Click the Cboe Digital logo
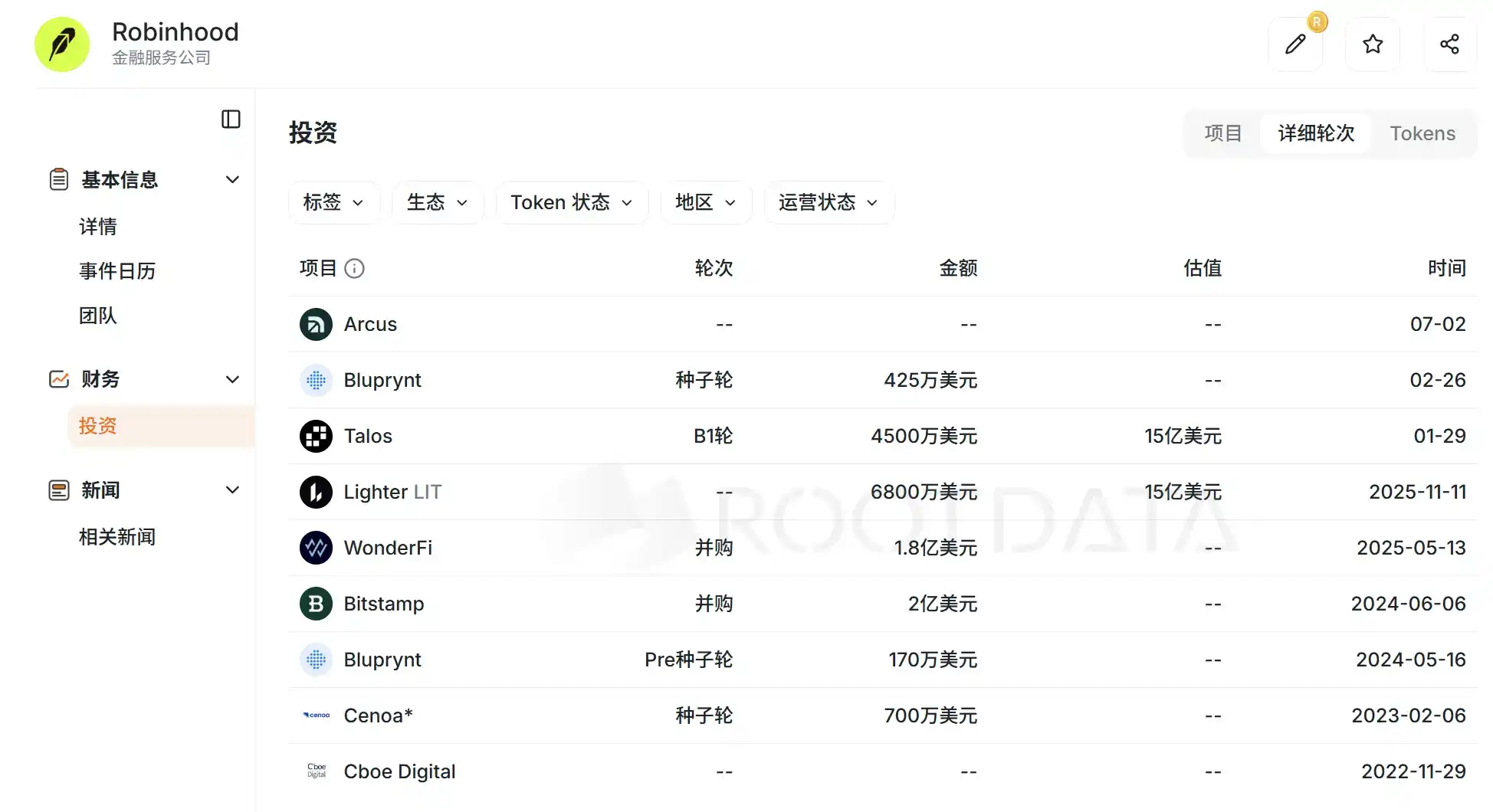Image resolution: width=1493 pixels, height=812 pixels. [x=316, y=771]
